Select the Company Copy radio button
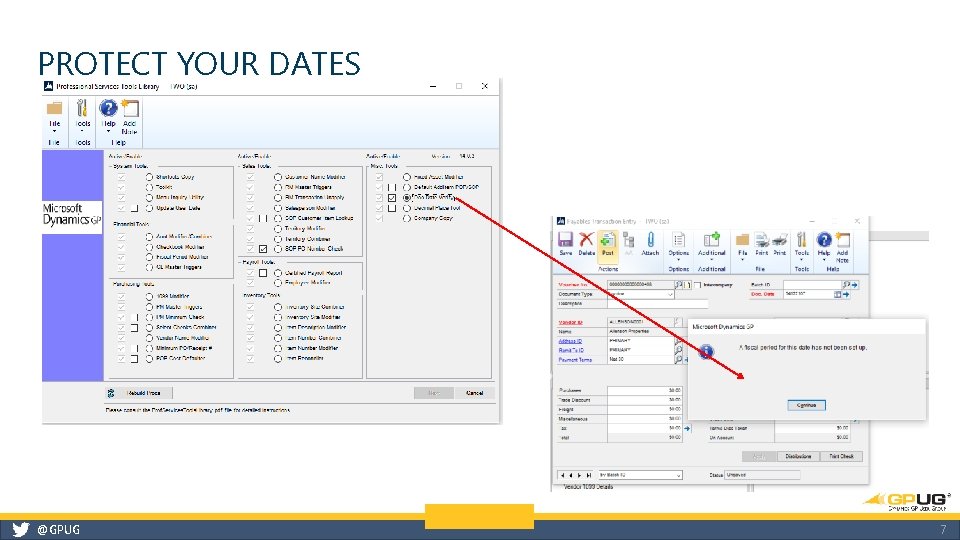The height and width of the screenshot is (540, 960). click(407, 218)
